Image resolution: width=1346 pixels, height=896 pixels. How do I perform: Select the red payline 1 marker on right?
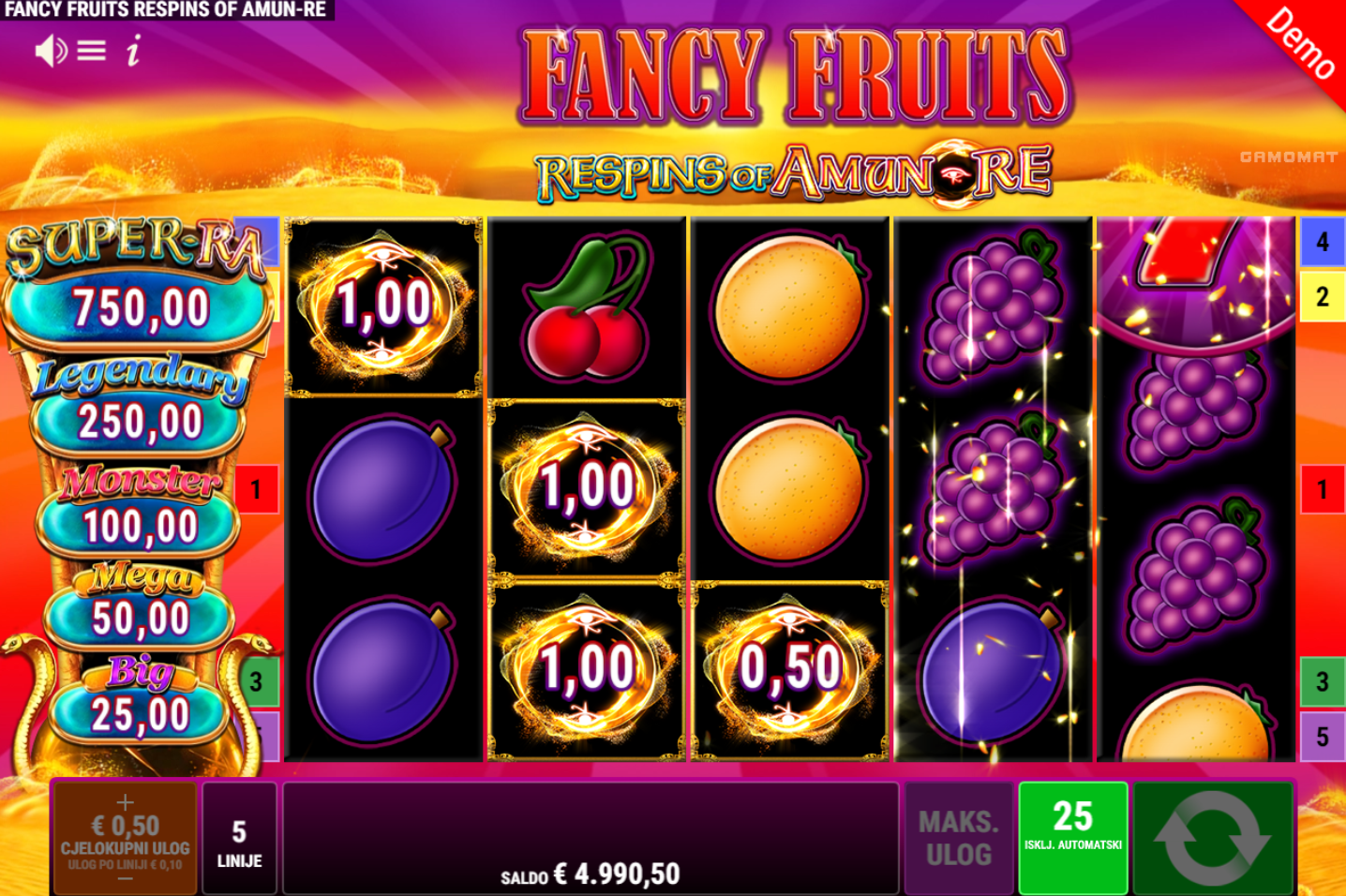click(1323, 489)
